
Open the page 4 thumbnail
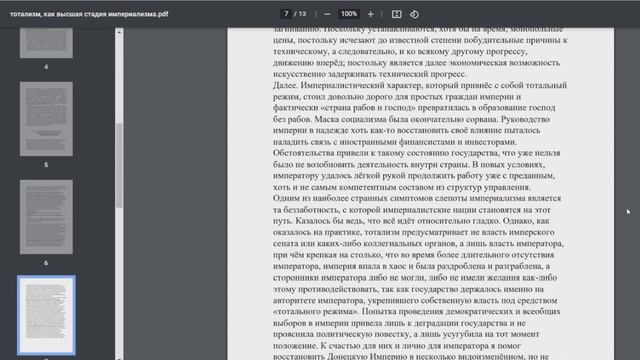(46, 43)
